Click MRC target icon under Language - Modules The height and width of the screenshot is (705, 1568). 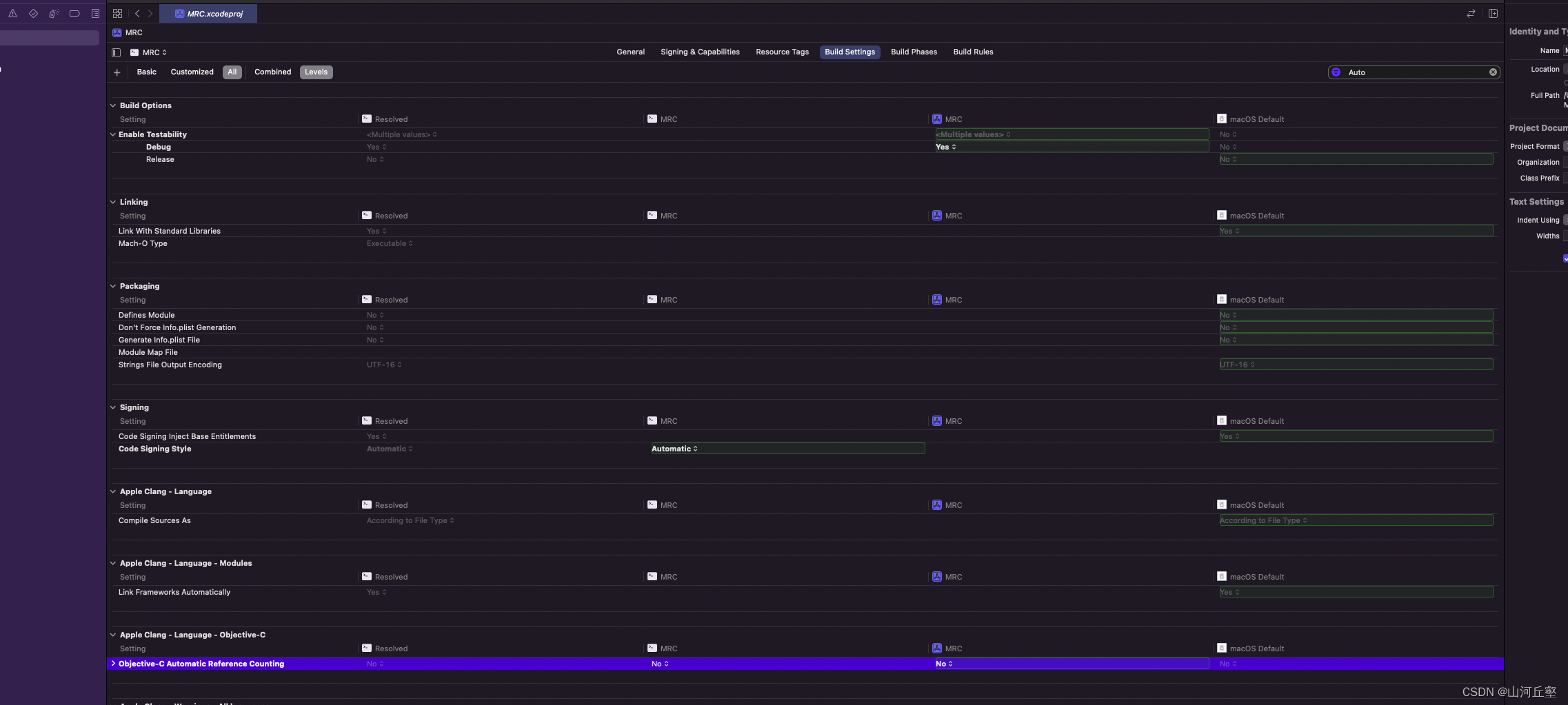tap(652, 576)
